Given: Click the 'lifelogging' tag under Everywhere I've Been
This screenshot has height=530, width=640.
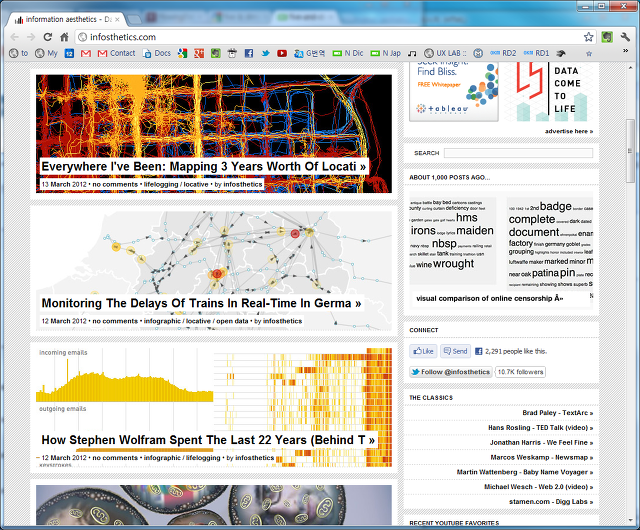Looking at the screenshot, I should (x=161, y=185).
